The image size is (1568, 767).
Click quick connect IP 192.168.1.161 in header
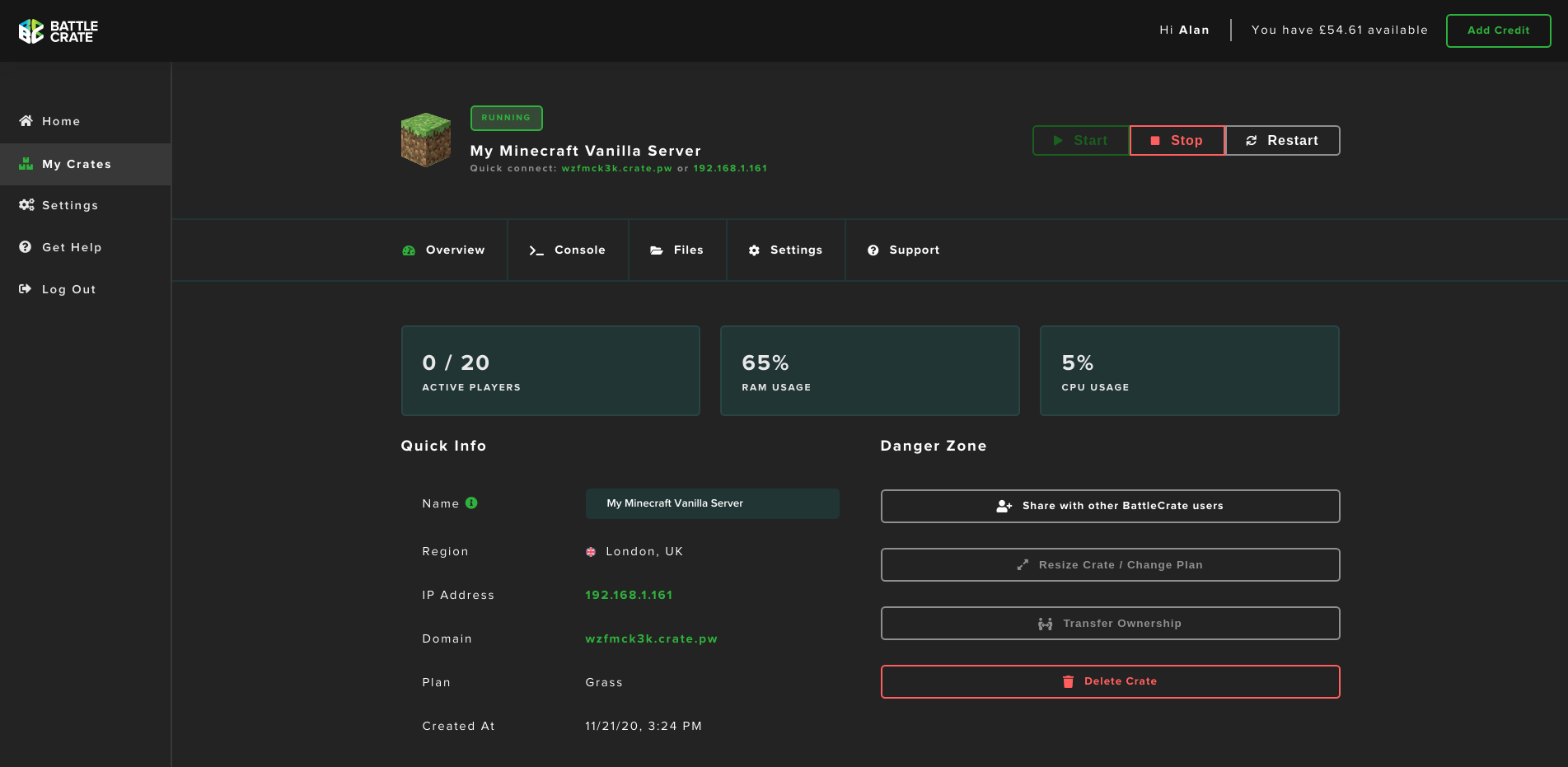pyautogui.click(x=730, y=168)
